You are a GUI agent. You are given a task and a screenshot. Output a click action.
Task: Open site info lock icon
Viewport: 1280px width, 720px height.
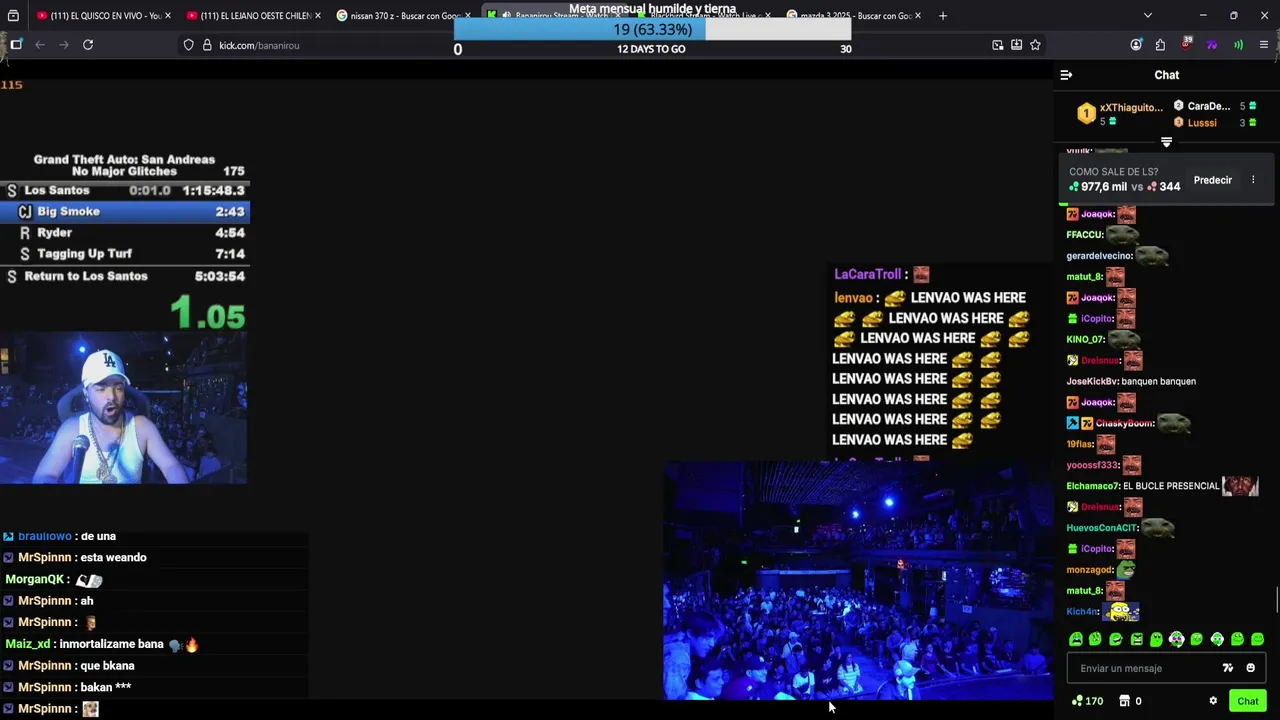207,45
